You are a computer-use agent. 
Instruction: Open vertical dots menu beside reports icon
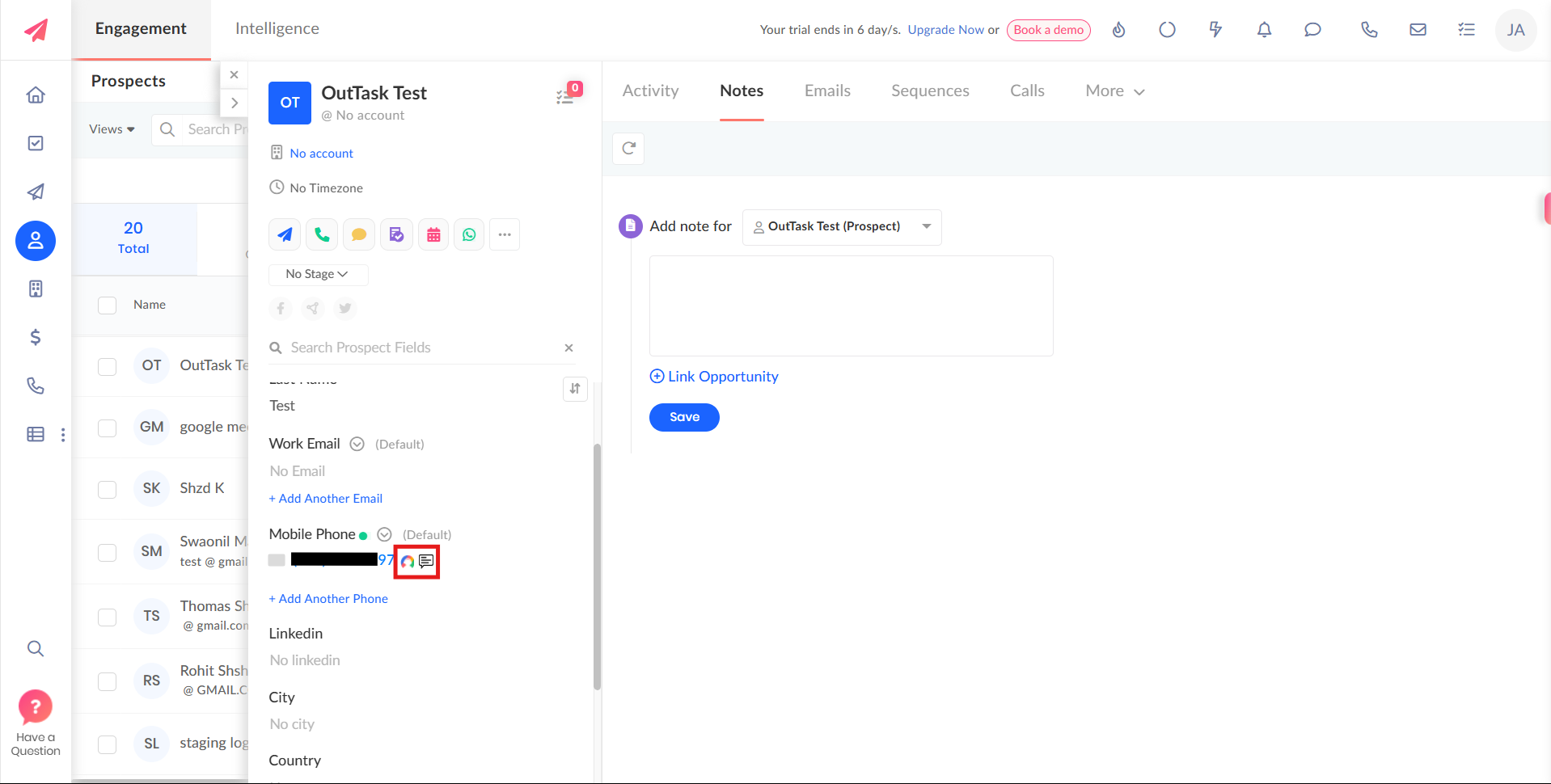(63, 435)
